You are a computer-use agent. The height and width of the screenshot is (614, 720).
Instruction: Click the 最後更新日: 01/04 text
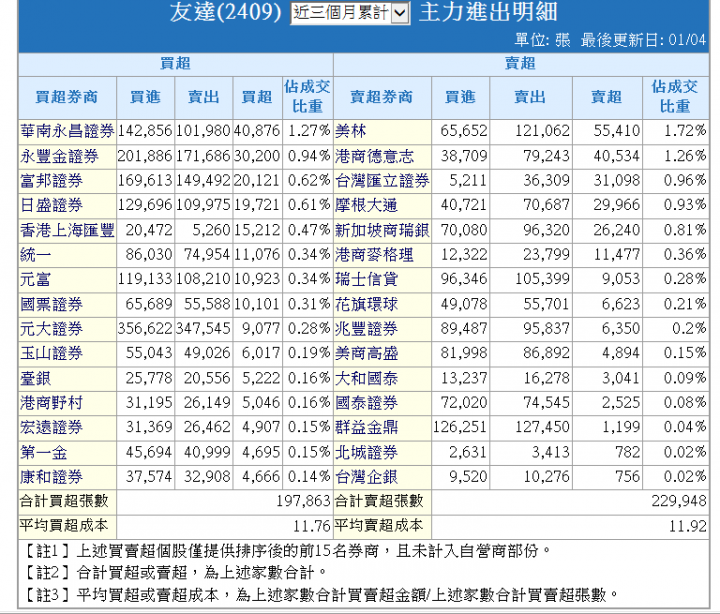pyautogui.click(x=643, y=40)
